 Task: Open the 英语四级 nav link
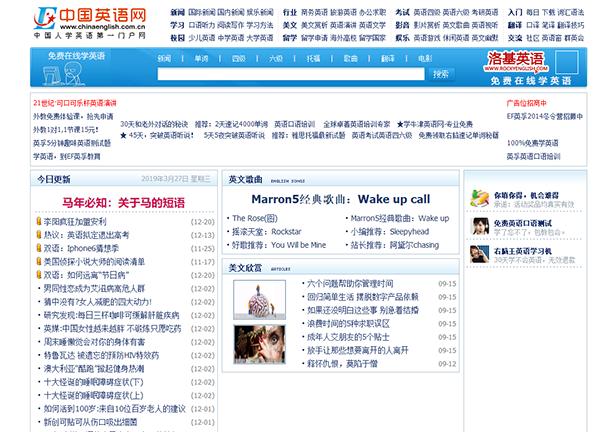[427, 12]
